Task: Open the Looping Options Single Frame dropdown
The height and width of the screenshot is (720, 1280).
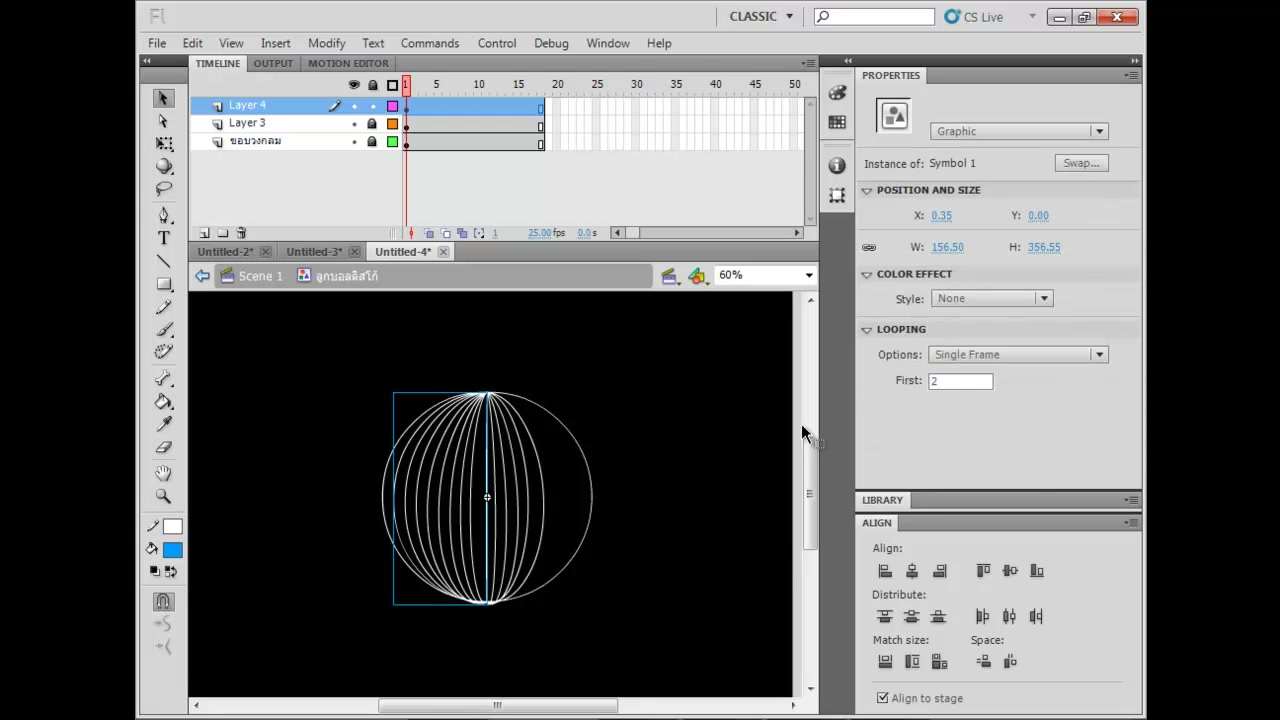Action: [x=1017, y=354]
